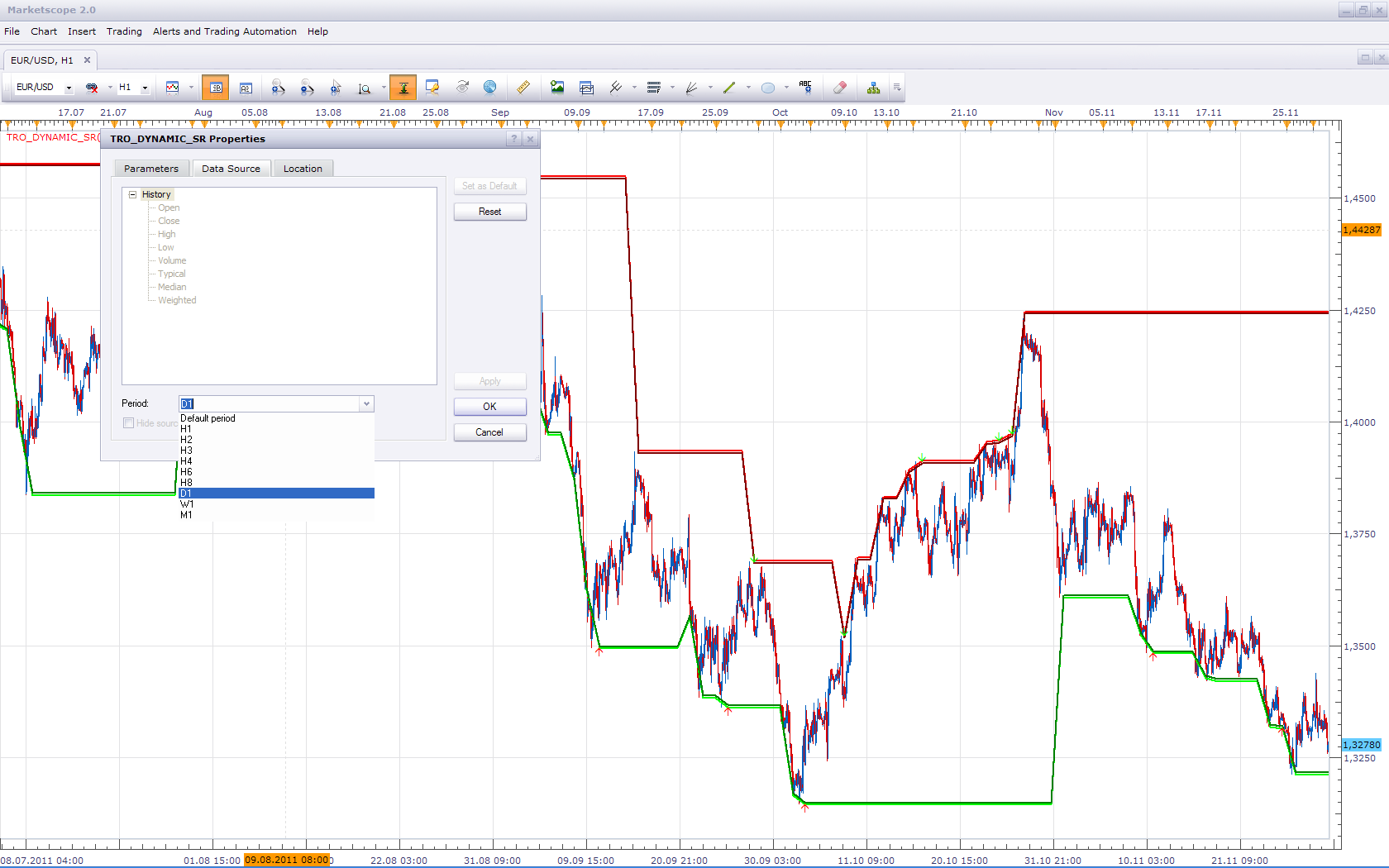Viewport: 1389px width, 868px height.
Task: Click the ruler measurement tool icon
Action: coord(523,88)
